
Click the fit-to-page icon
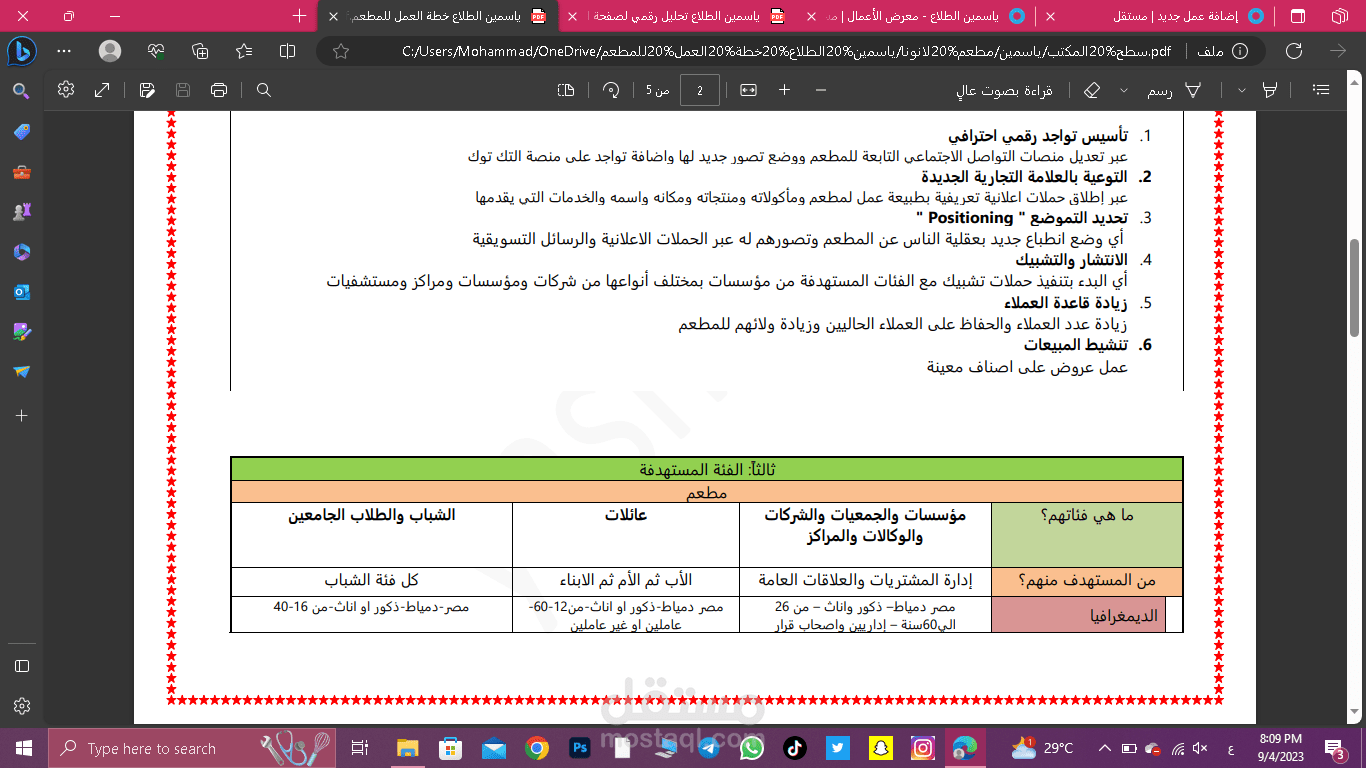(749, 89)
